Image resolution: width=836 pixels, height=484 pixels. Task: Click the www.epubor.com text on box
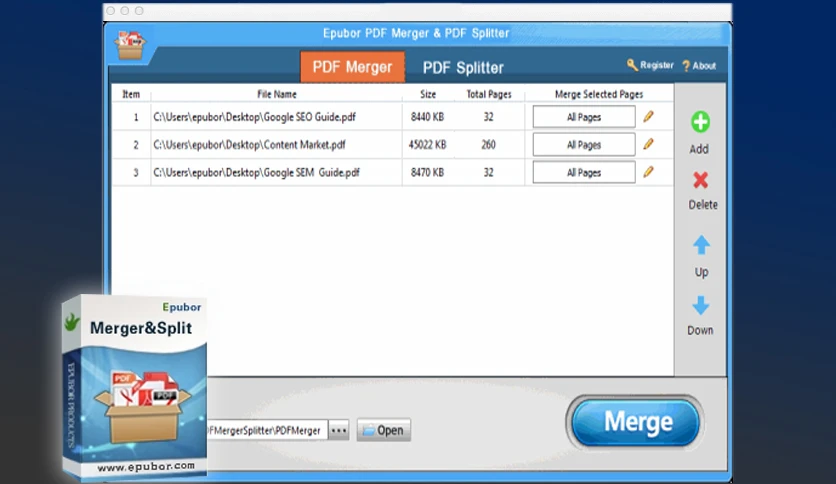[x=146, y=466]
